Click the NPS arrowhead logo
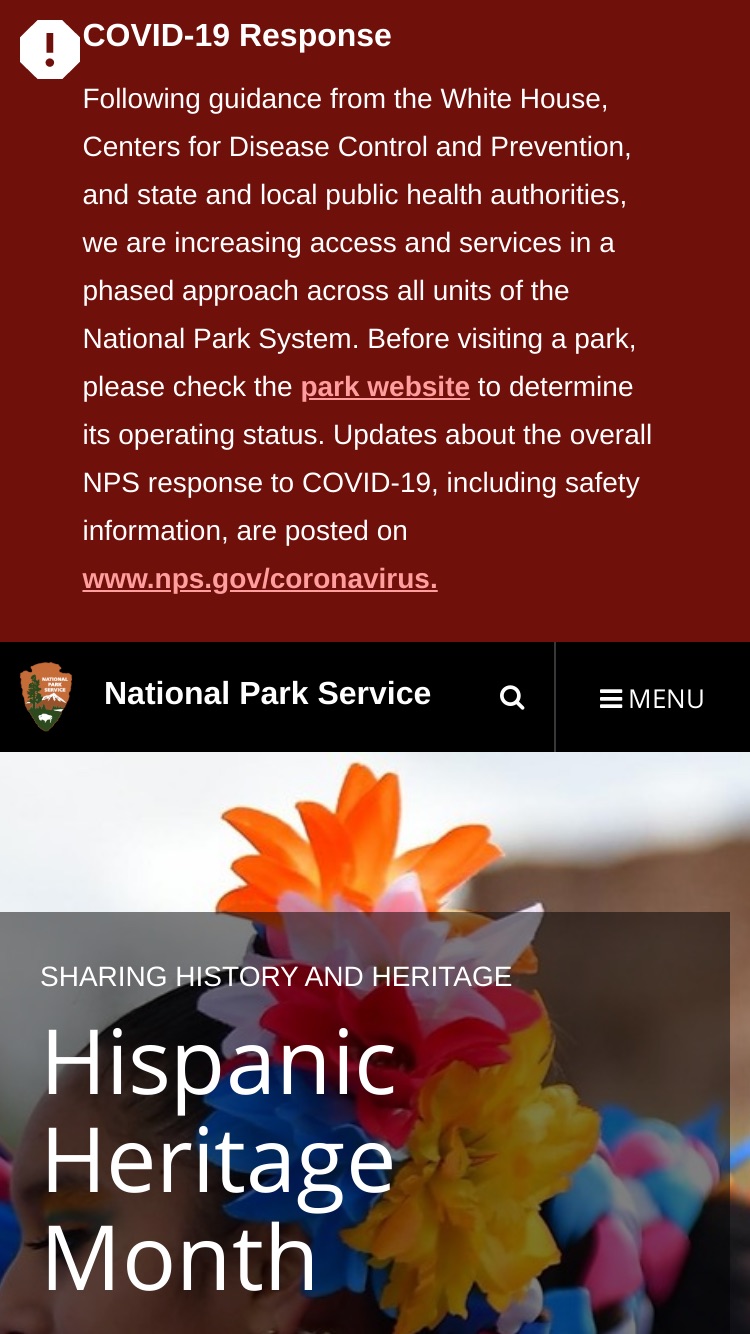 coord(46,696)
